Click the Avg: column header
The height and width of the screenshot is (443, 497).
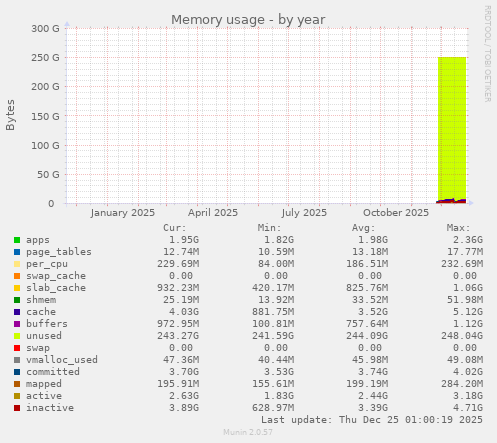click(x=364, y=228)
